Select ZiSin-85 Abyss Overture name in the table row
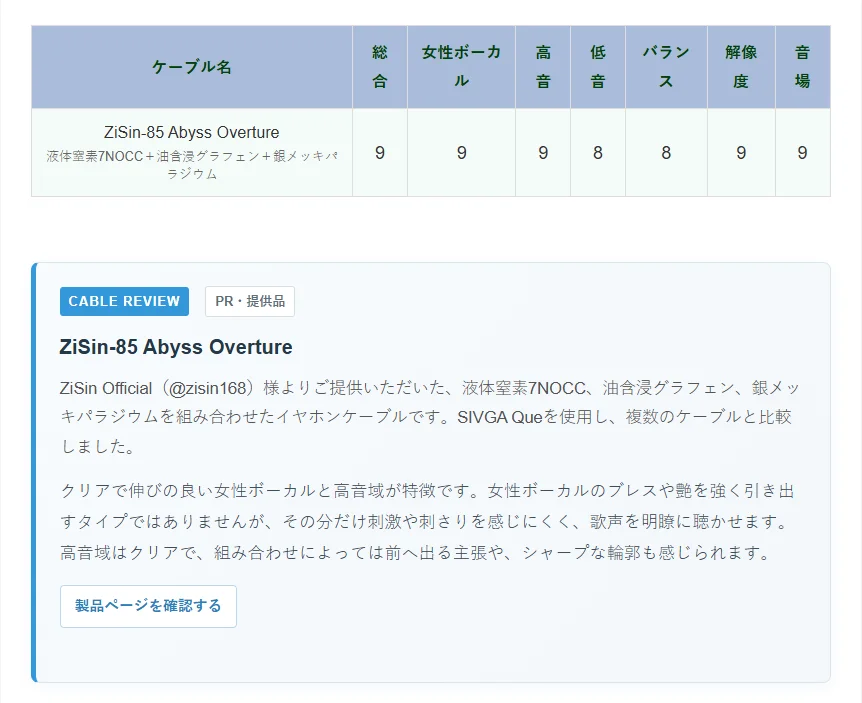Image resolution: width=862 pixels, height=703 pixels. pyautogui.click(x=192, y=132)
